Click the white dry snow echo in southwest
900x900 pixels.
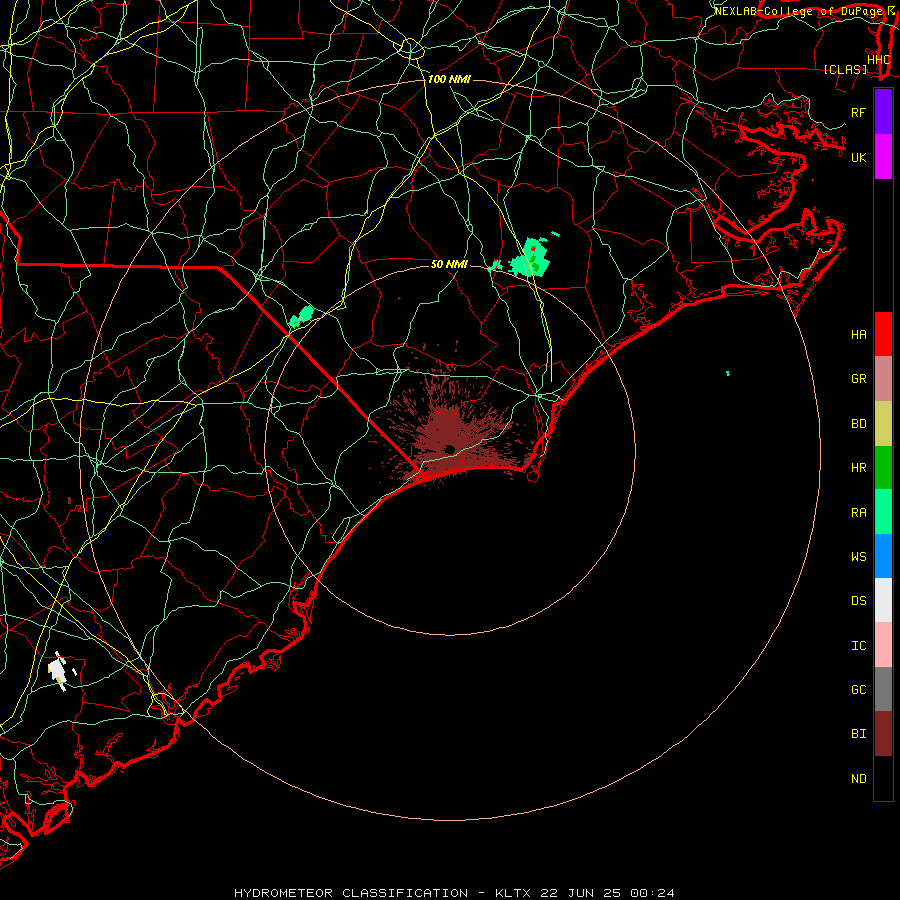tap(57, 671)
